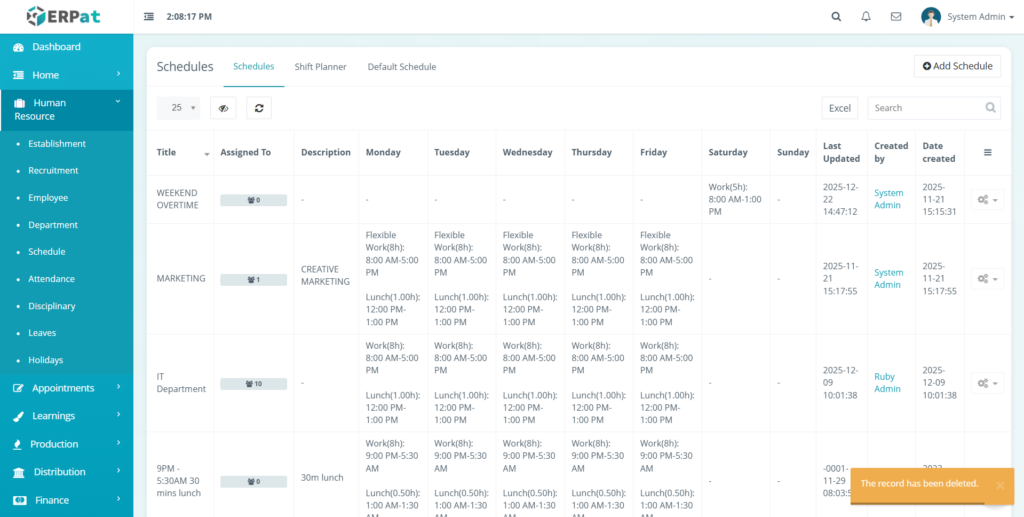This screenshot has width=1024, height=517.
Task: Open actions dropdown for MARKETING schedule row
Action: (x=987, y=279)
